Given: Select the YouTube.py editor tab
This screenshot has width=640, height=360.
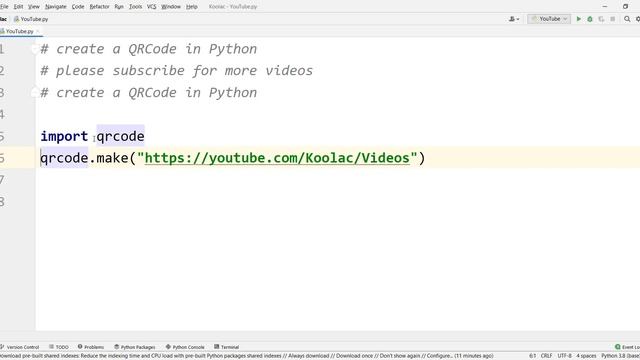Looking at the screenshot, I should (x=20, y=31).
